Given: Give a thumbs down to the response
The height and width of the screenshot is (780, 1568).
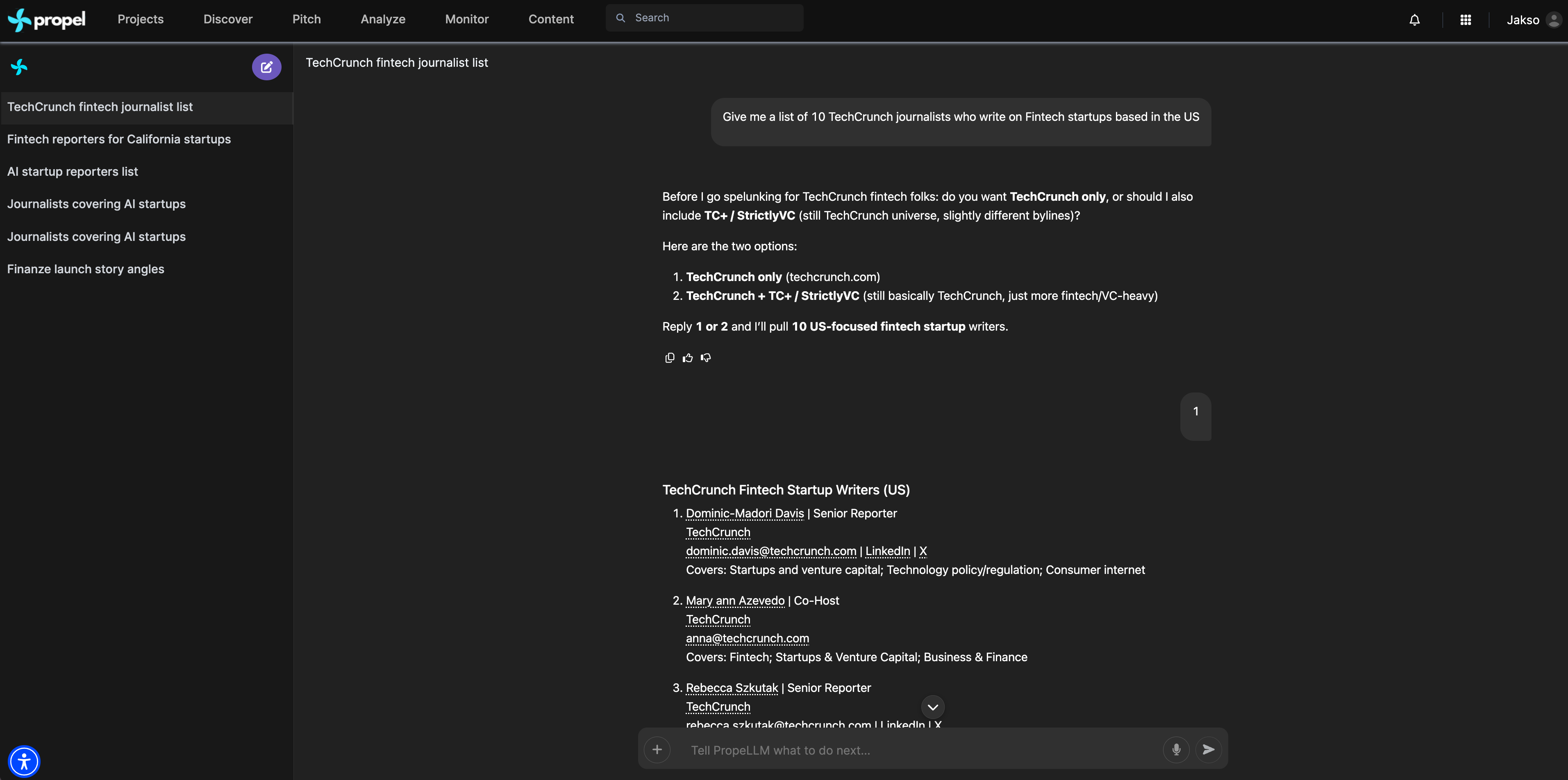Looking at the screenshot, I should click(705, 358).
